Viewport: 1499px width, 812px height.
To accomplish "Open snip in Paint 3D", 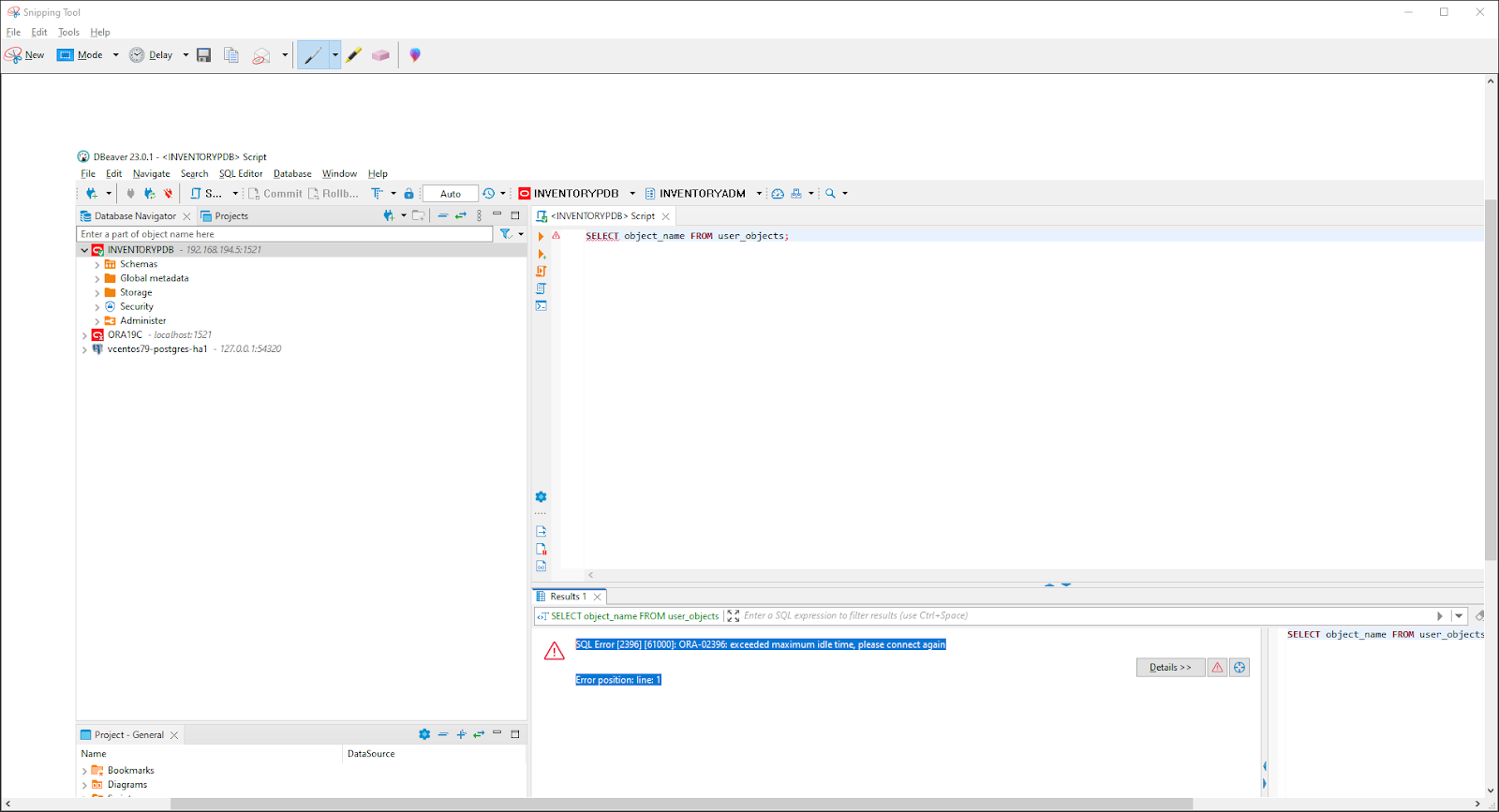I will (415, 55).
